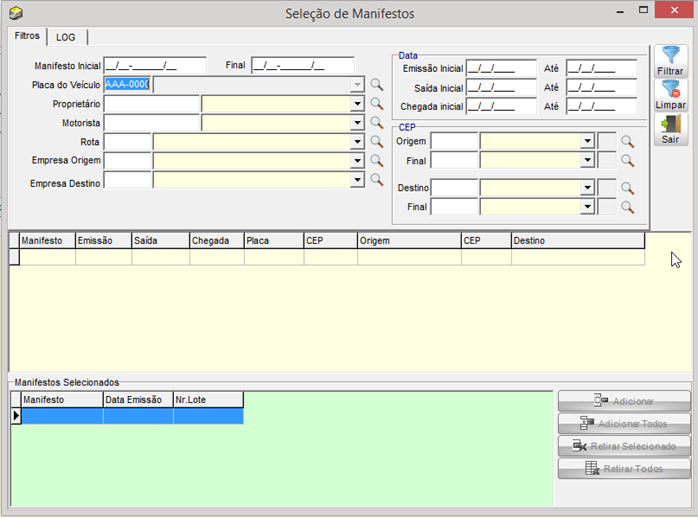The image size is (698, 518).
Task: Click the Retirar Selecionado button
Action: (624, 446)
